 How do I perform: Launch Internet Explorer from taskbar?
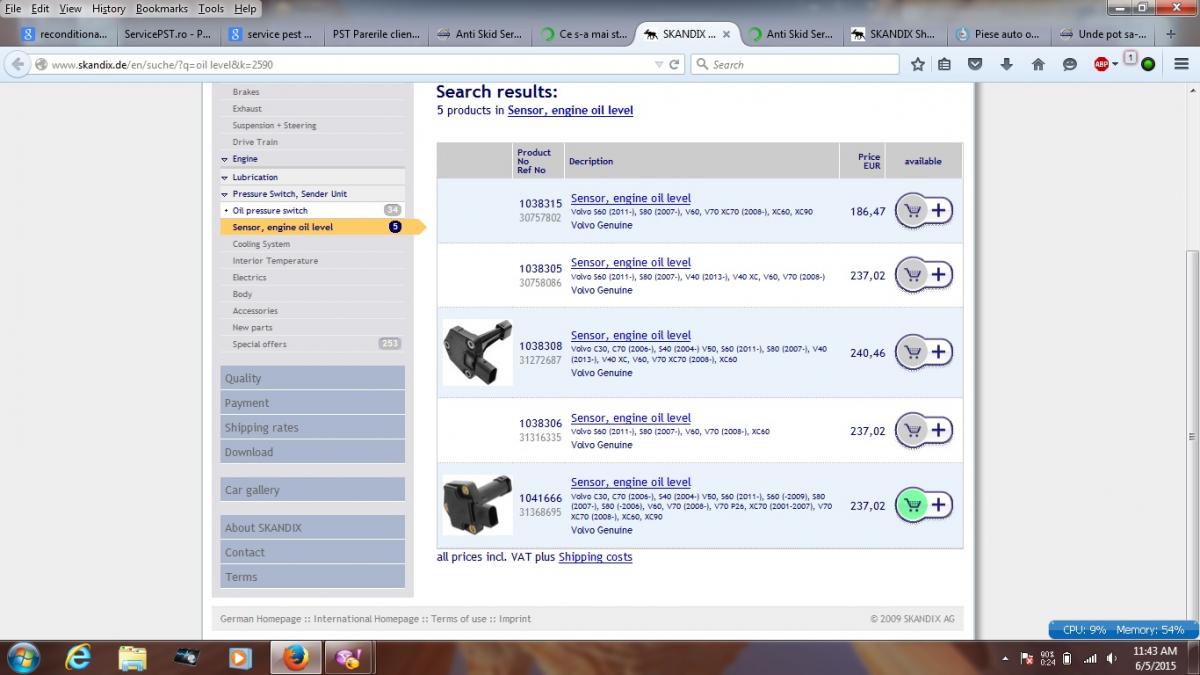(78, 657)
